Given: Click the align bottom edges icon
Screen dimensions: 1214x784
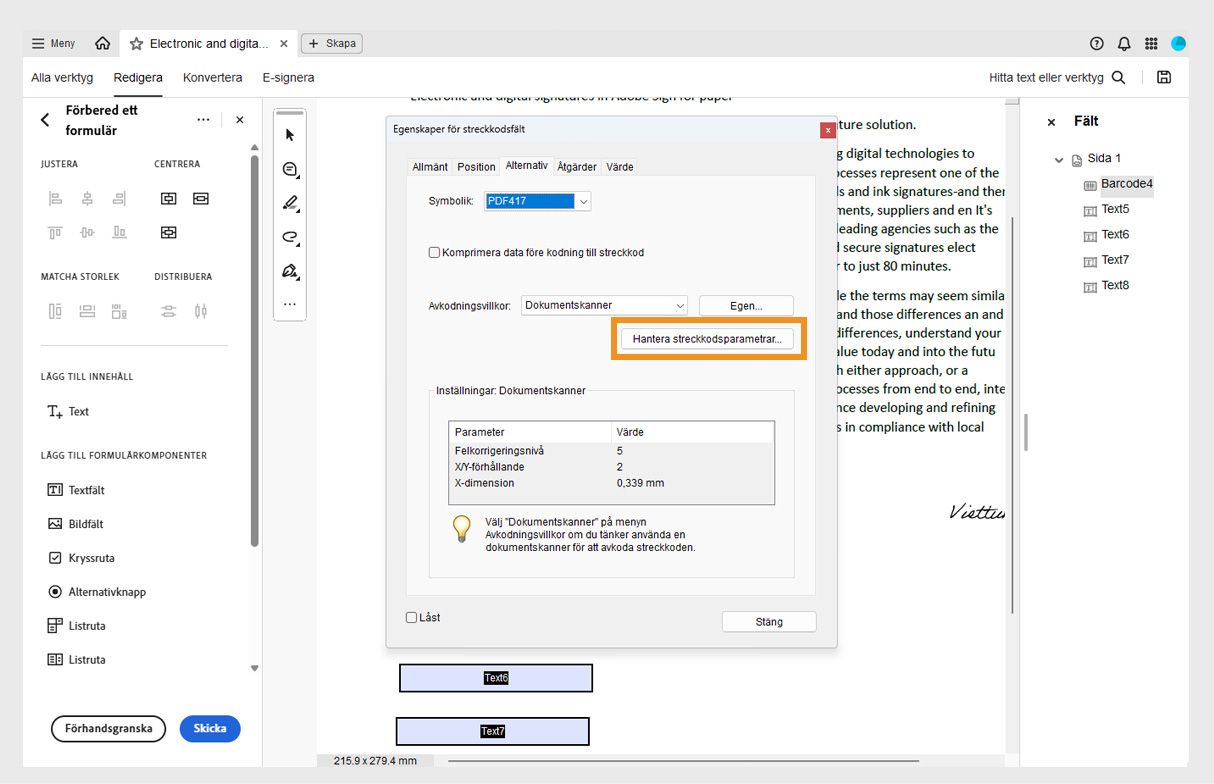Looking at the screenshot, I should (120, 232).
